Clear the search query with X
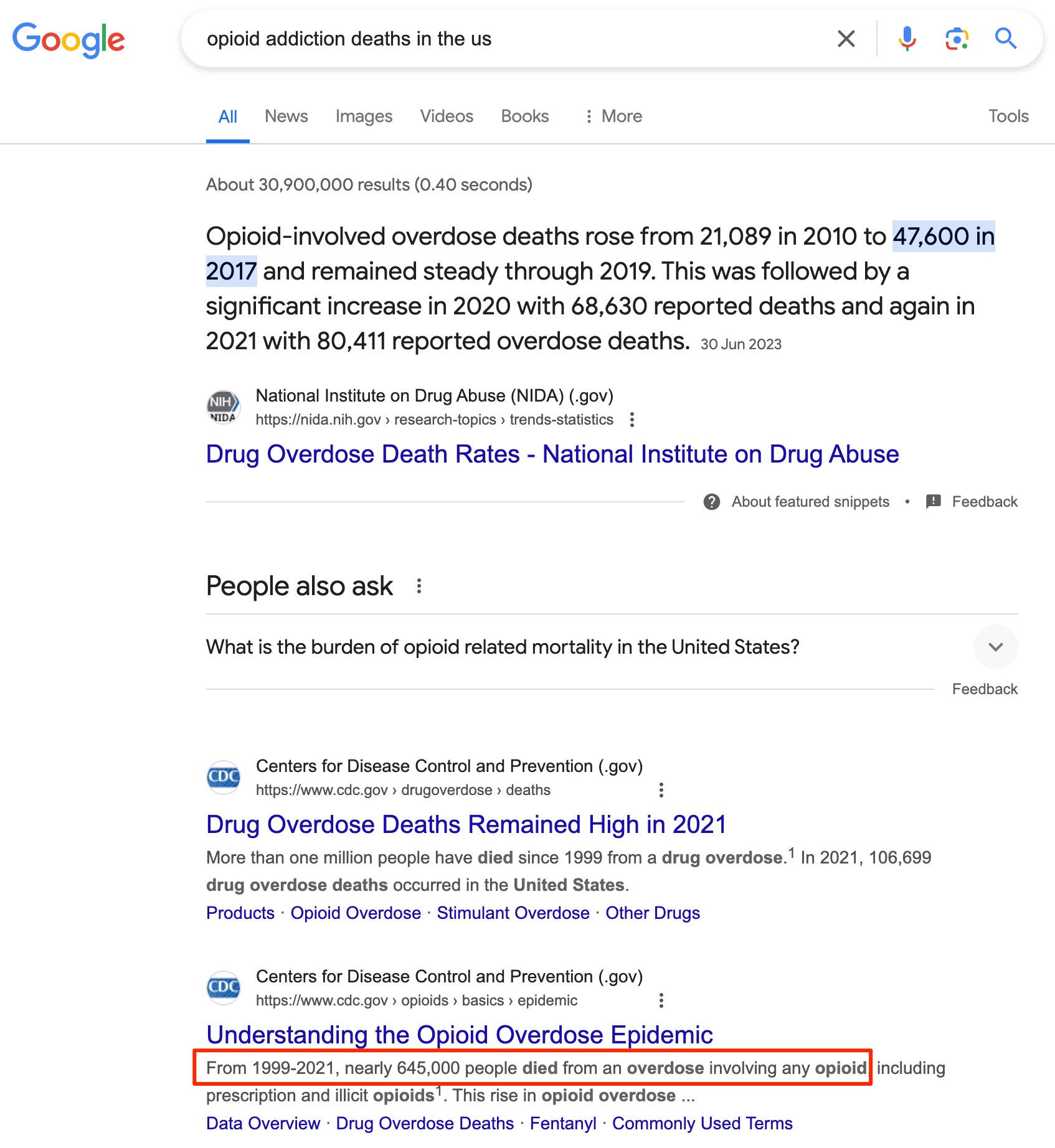Image resolution: width=1055 pixels, height=1148 pixels. click(x=846, y=39)
